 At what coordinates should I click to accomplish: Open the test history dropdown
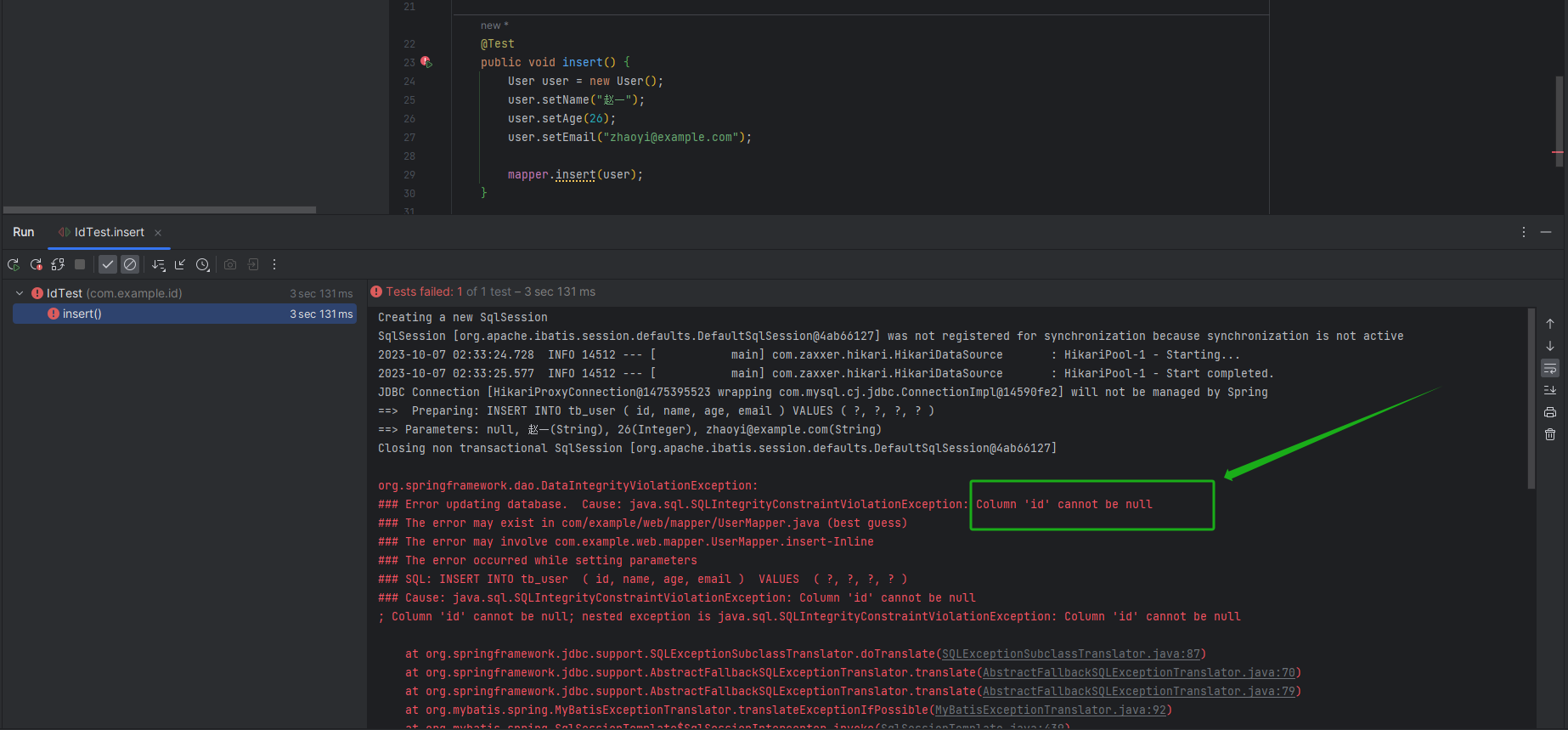203,265
